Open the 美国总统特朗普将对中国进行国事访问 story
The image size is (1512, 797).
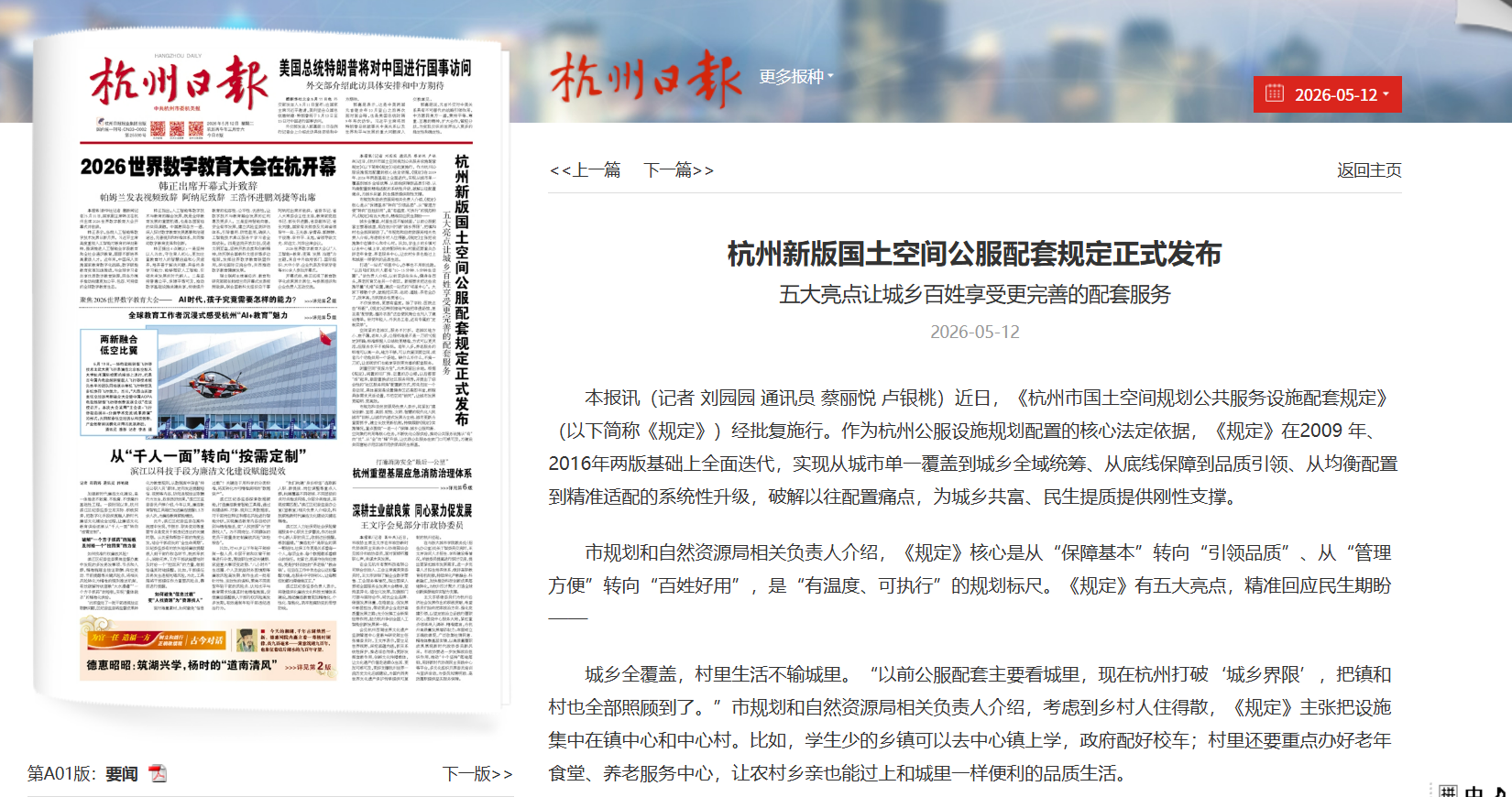pos(375,68)
